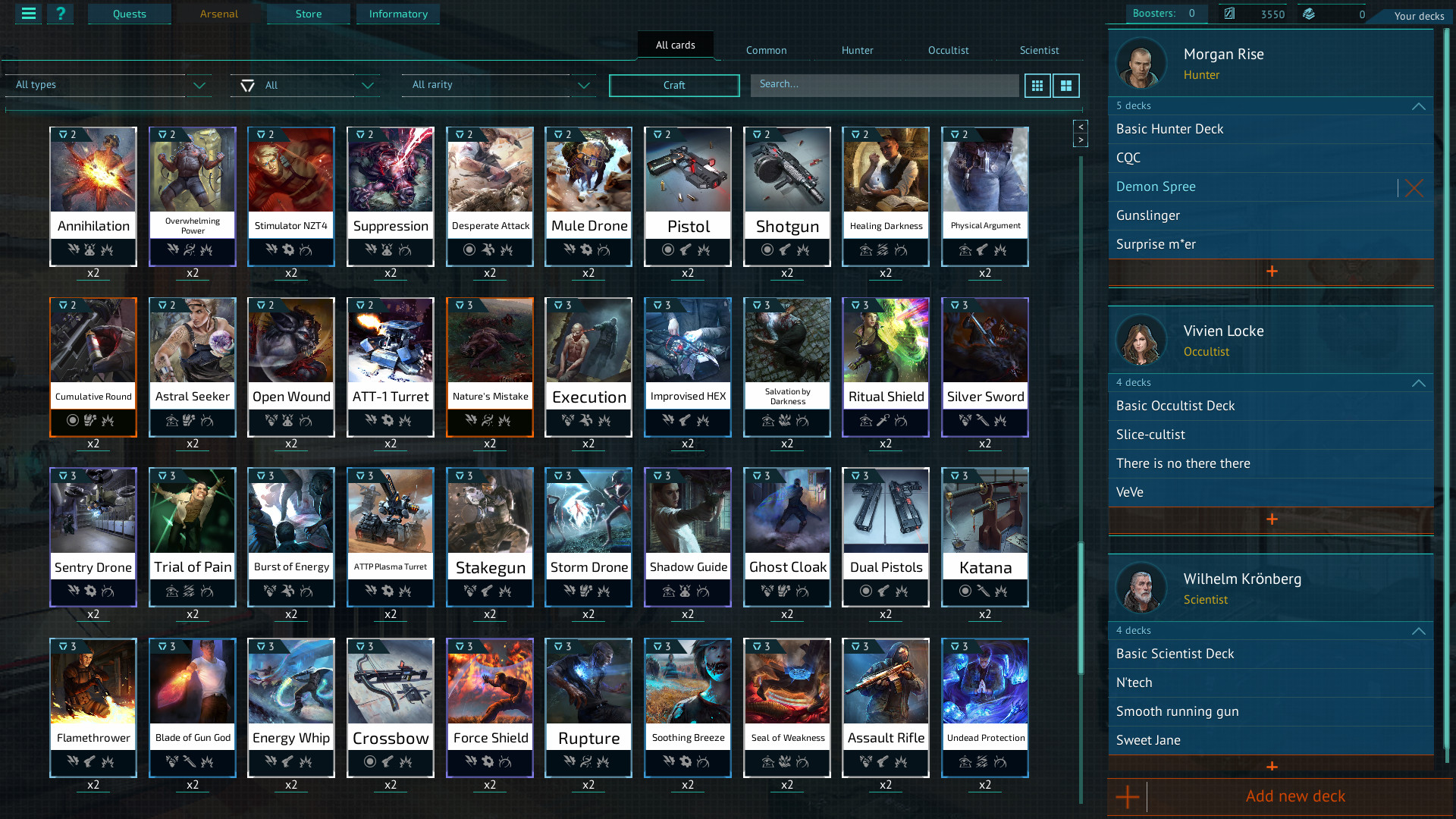Click Morgan Rise's portrait avatar

tap(1141, 64)
